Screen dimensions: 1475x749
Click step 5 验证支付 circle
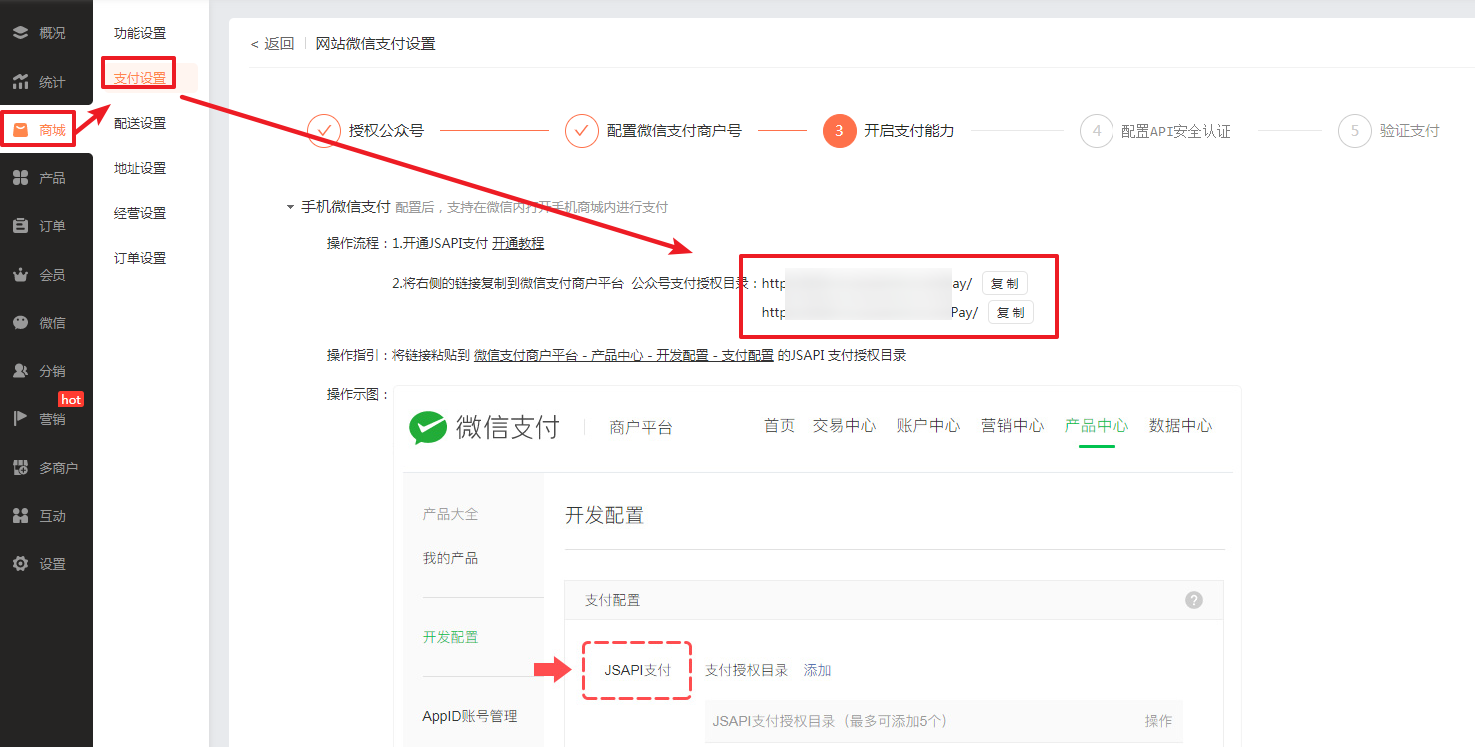click(1355, 131)
